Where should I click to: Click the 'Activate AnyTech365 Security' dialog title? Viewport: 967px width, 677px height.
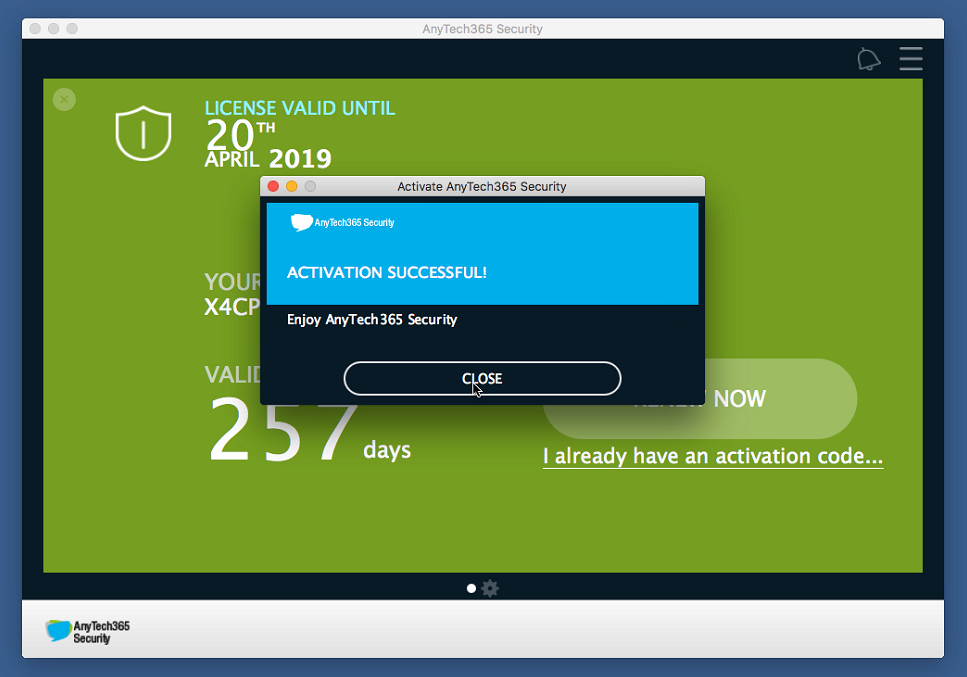click(482, 186)
